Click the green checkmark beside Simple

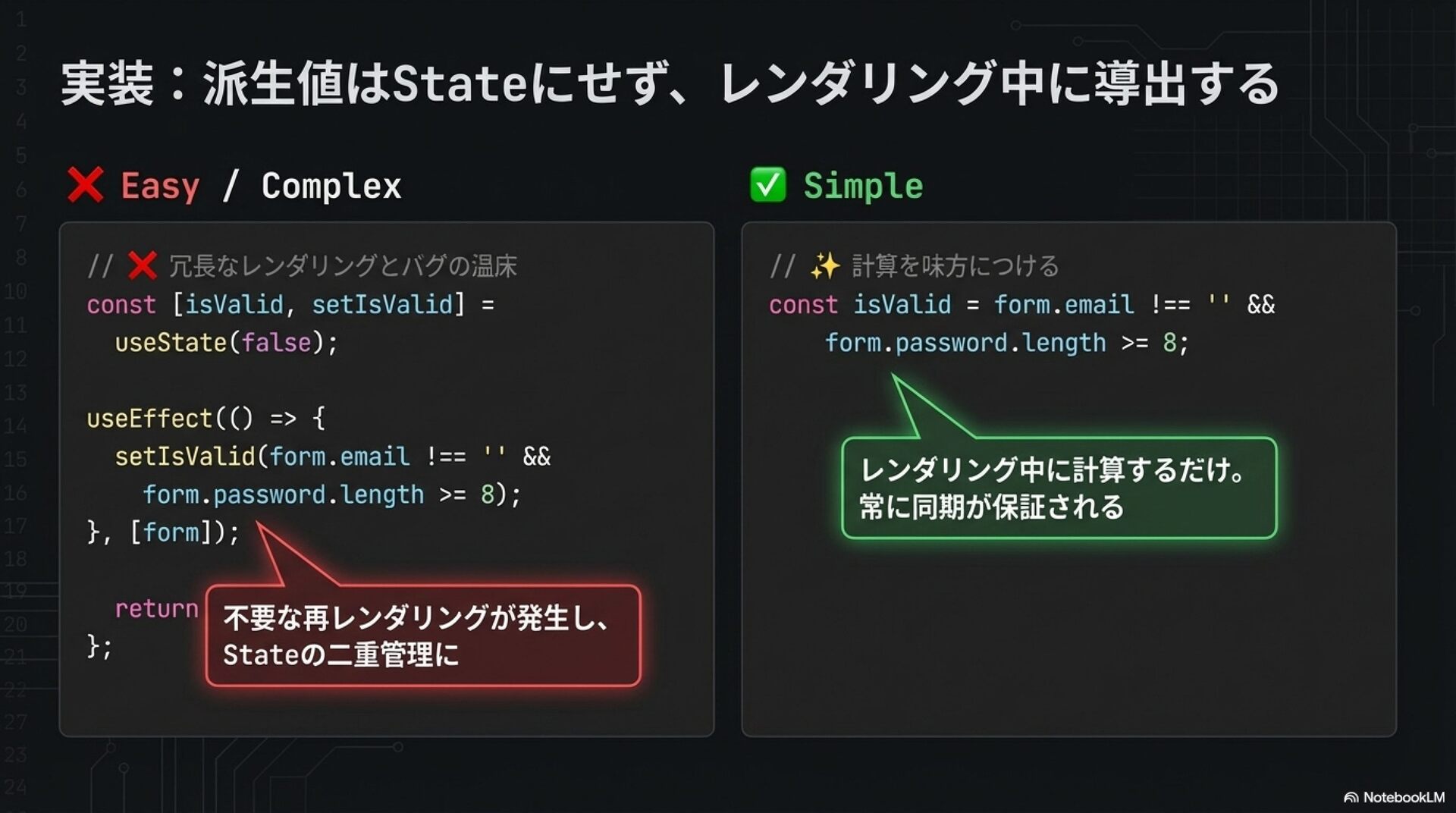click(x=767, y=185)
